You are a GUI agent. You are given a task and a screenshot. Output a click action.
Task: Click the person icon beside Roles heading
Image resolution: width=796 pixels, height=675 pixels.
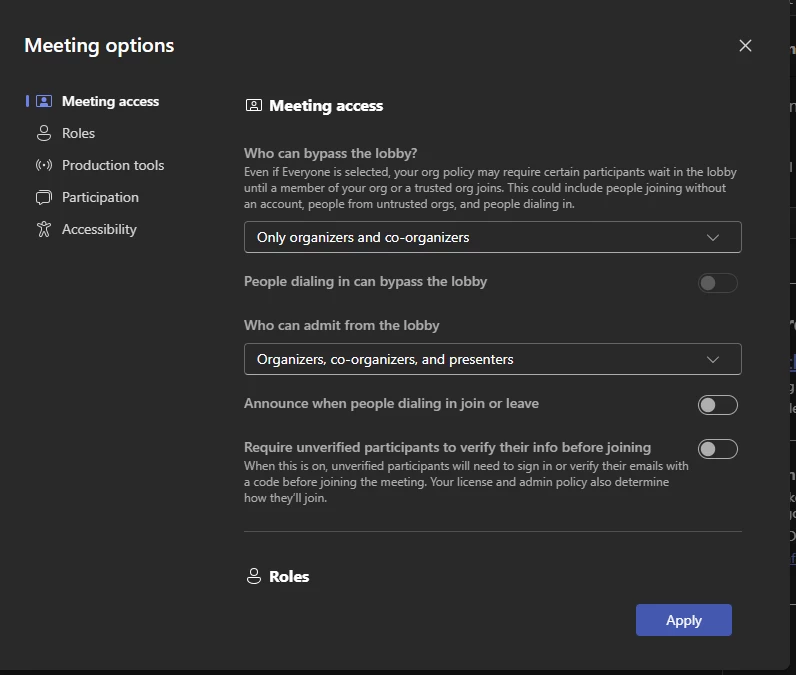click(x=254, y=577)
